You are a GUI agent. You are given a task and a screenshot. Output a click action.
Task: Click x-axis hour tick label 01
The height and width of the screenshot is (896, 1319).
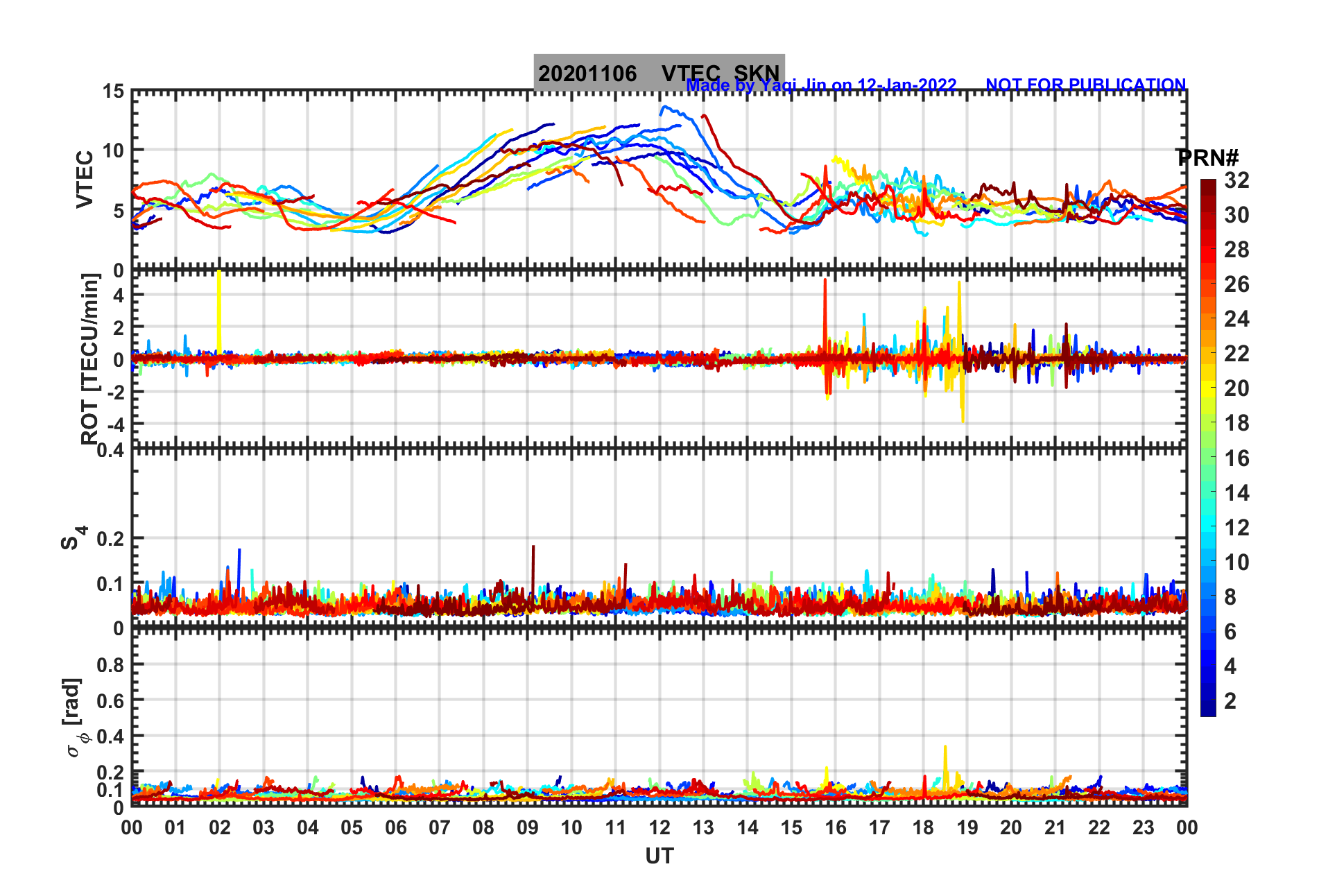coord(175,827)
